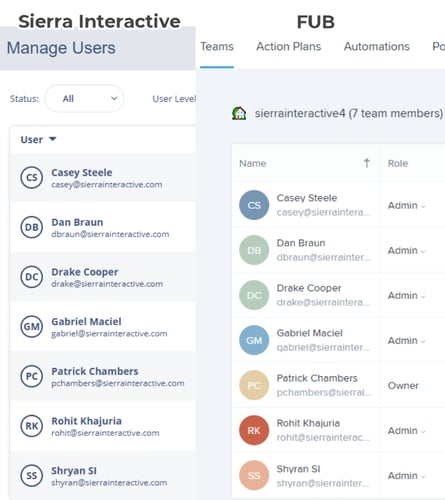The image size is (445, 500).
Task: Click dbraun@sierrainteractive.com email in Manage Users
Action: pos(110,234)
